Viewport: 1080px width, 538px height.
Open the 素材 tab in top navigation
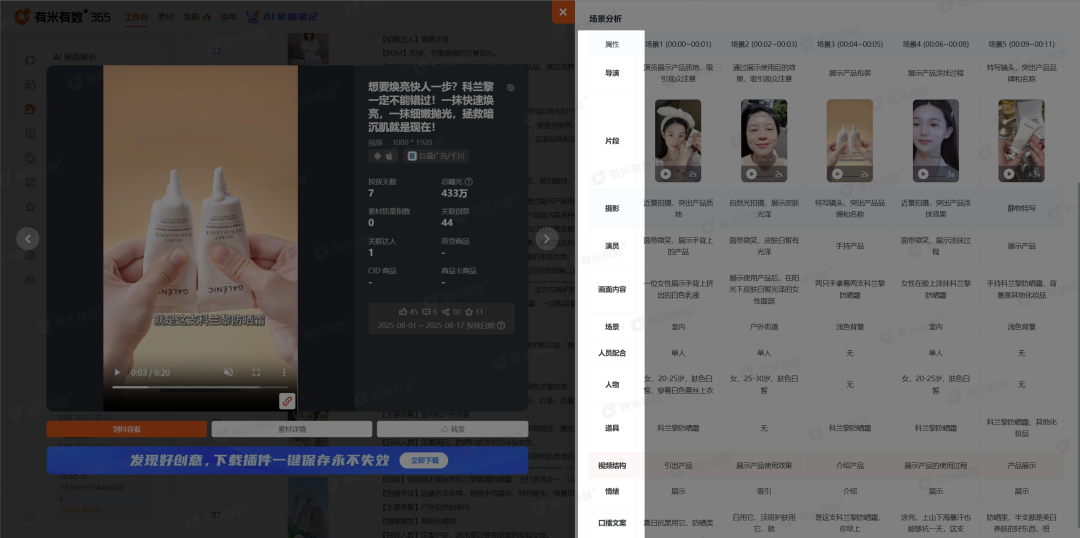tap(166, 17)
